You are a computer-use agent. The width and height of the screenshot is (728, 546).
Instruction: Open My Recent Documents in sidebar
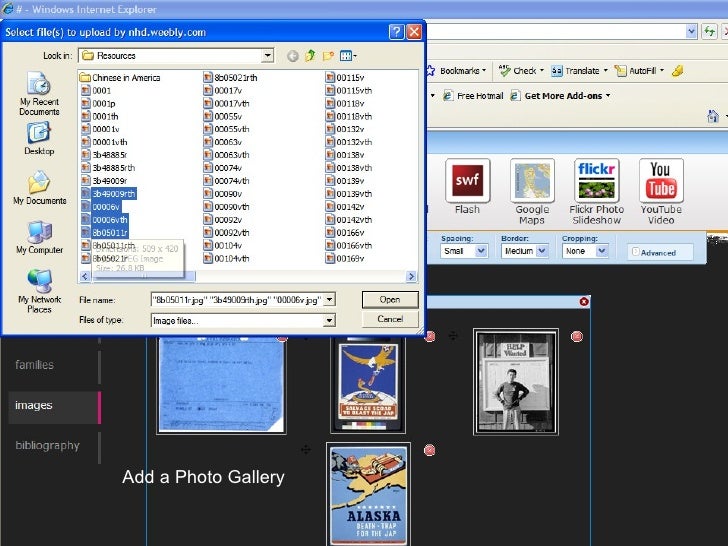point(39,93)
